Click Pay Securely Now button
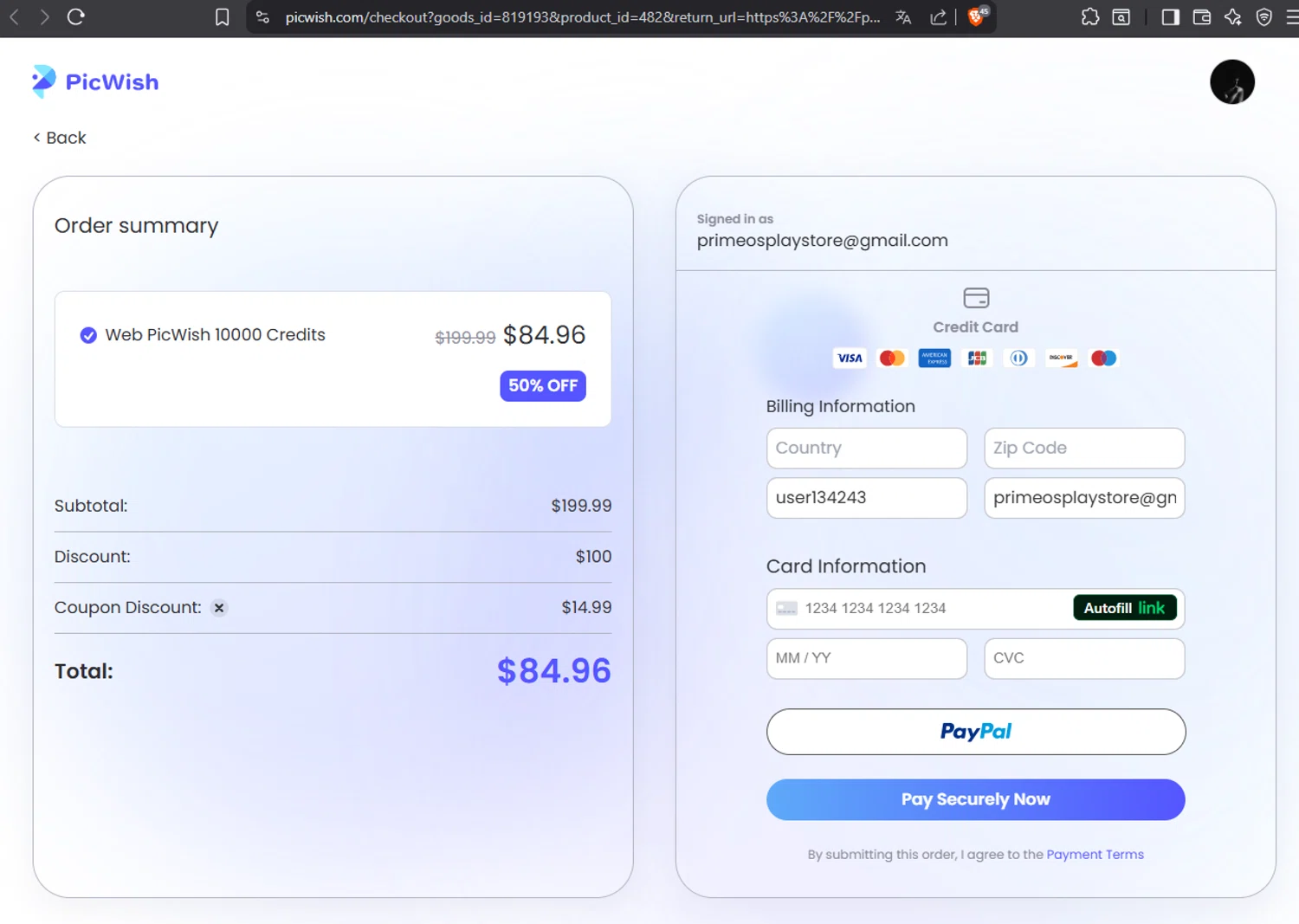The image size is (1299, 924). (975, 799)
